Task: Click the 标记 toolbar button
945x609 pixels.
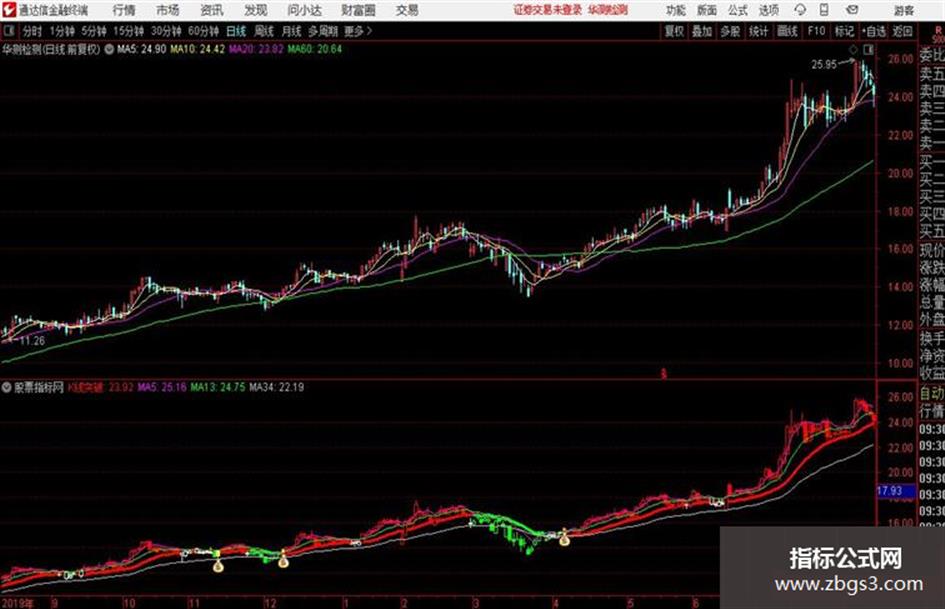Action: (844, 31)
